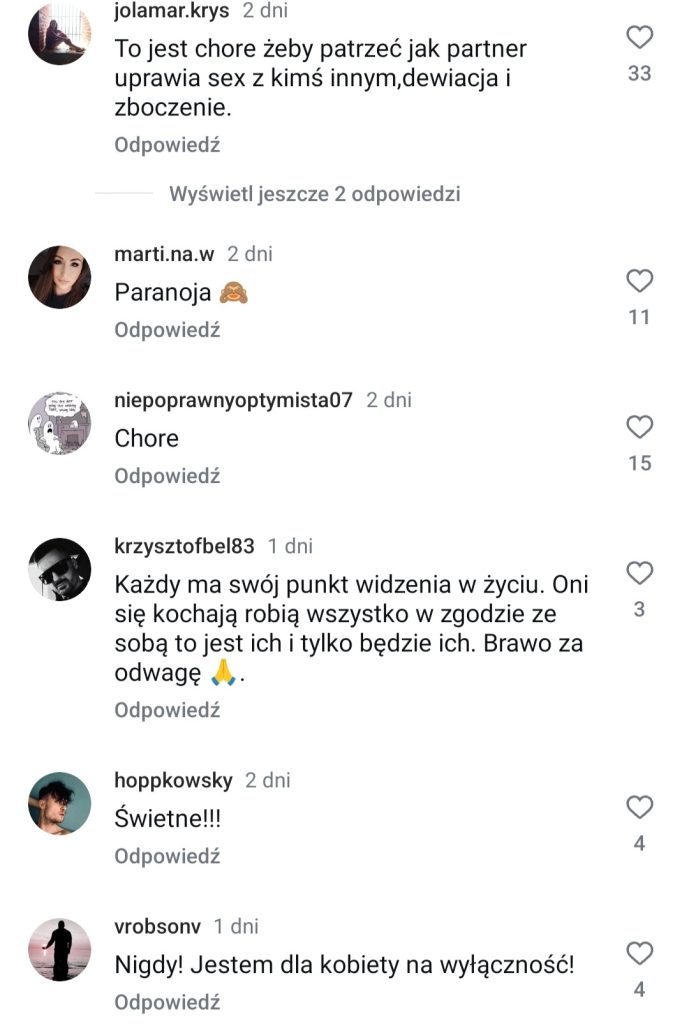The width and height of the screenshot is (689, 1024).
Task: Like jolamar.krys's comment with heart icon
Action: (x=639, y=39)
